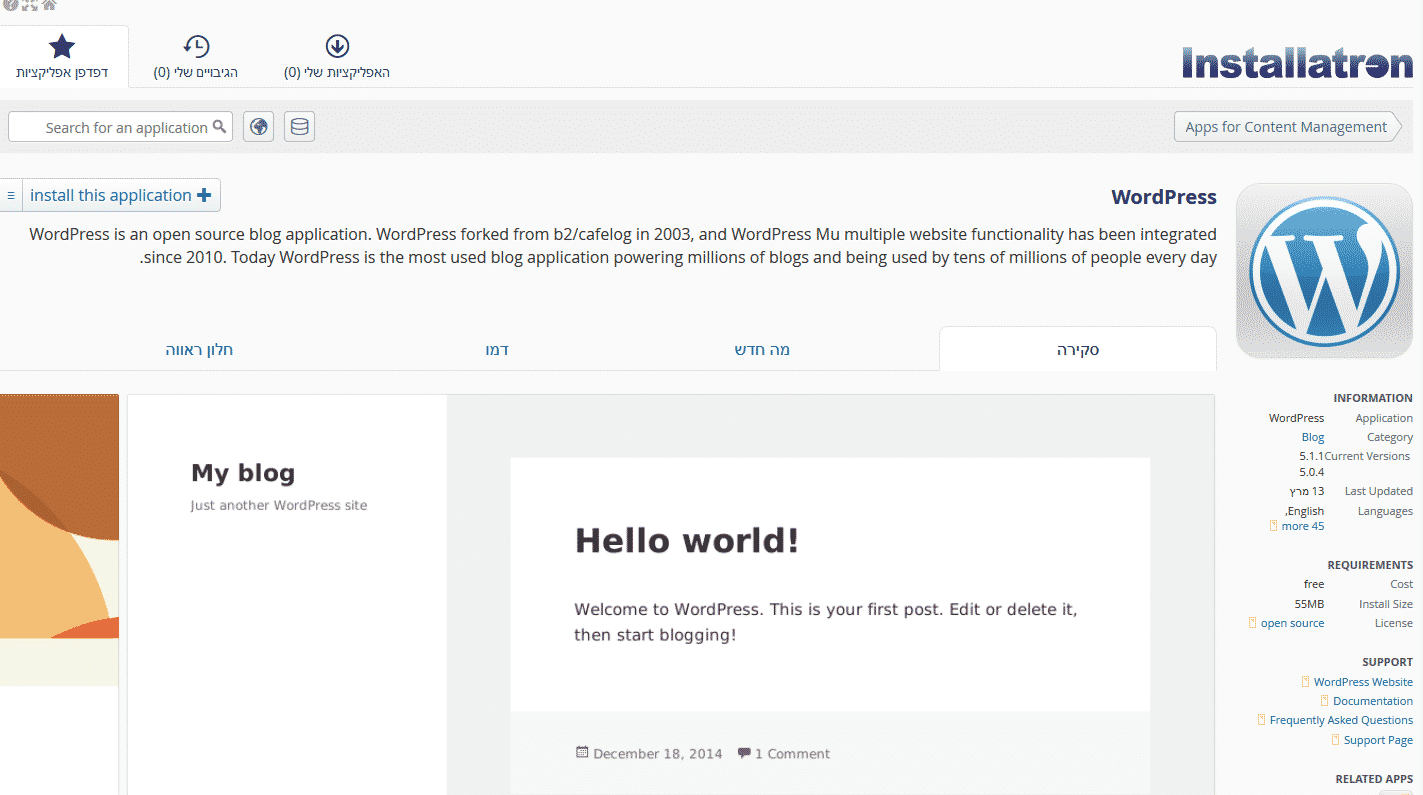Screen dimensions: 1423x795
Task: Click the database icon in the toolbar
Action: (298, 126)
